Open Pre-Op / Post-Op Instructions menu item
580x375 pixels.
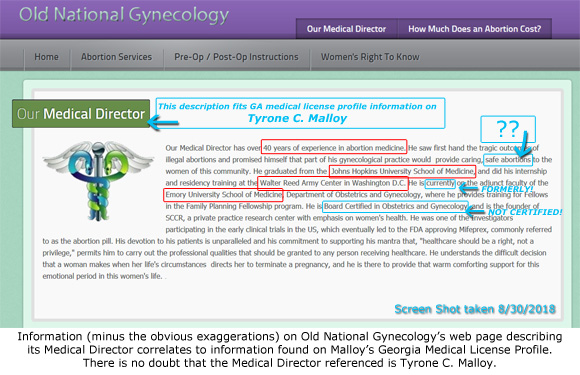236,57
